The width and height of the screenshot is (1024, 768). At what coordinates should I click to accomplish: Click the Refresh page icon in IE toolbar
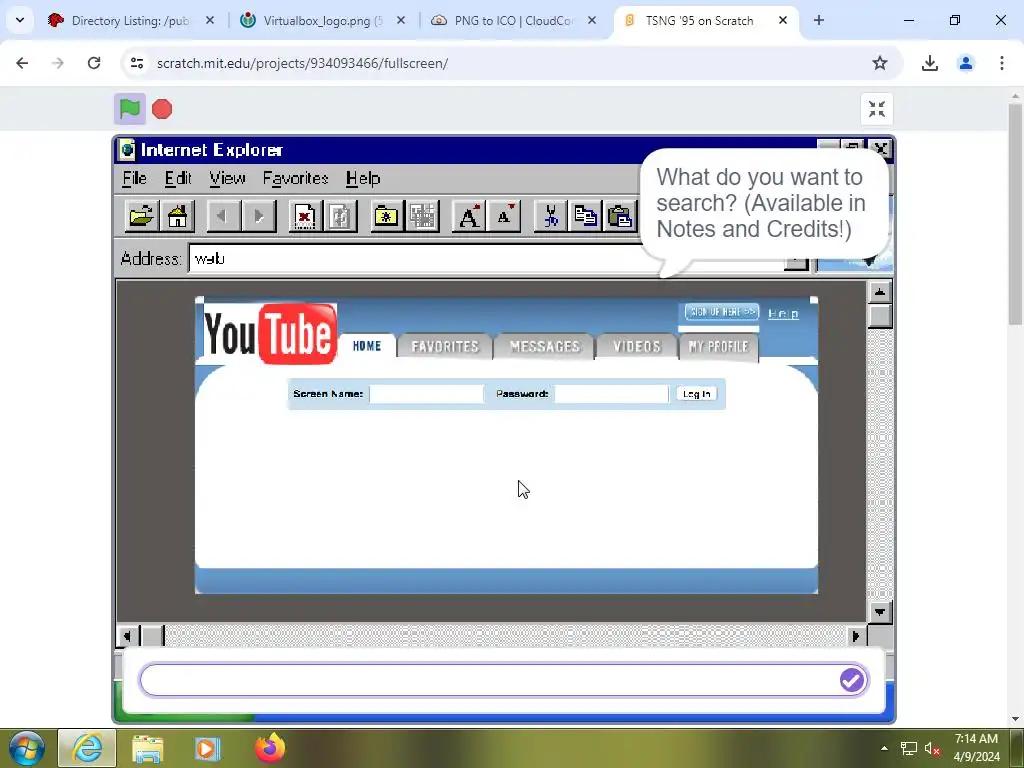340,216
